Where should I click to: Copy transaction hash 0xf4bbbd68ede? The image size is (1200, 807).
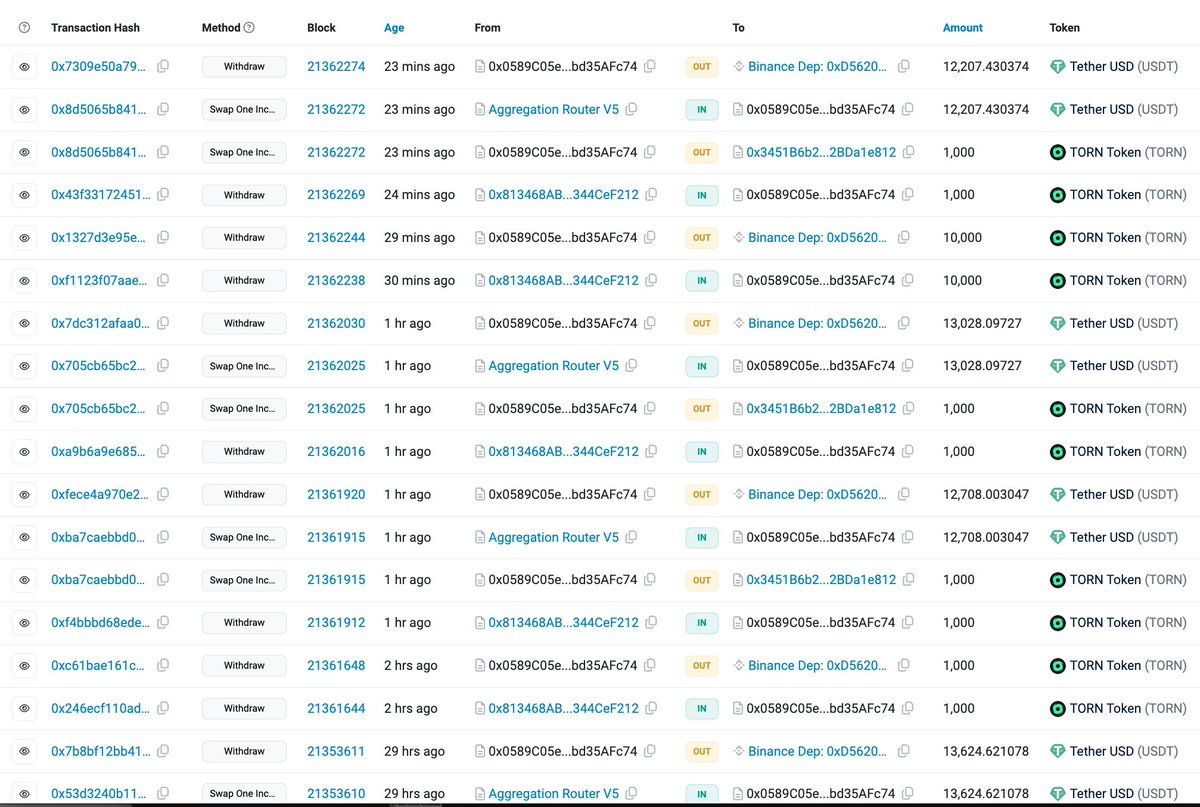point(163,623)
